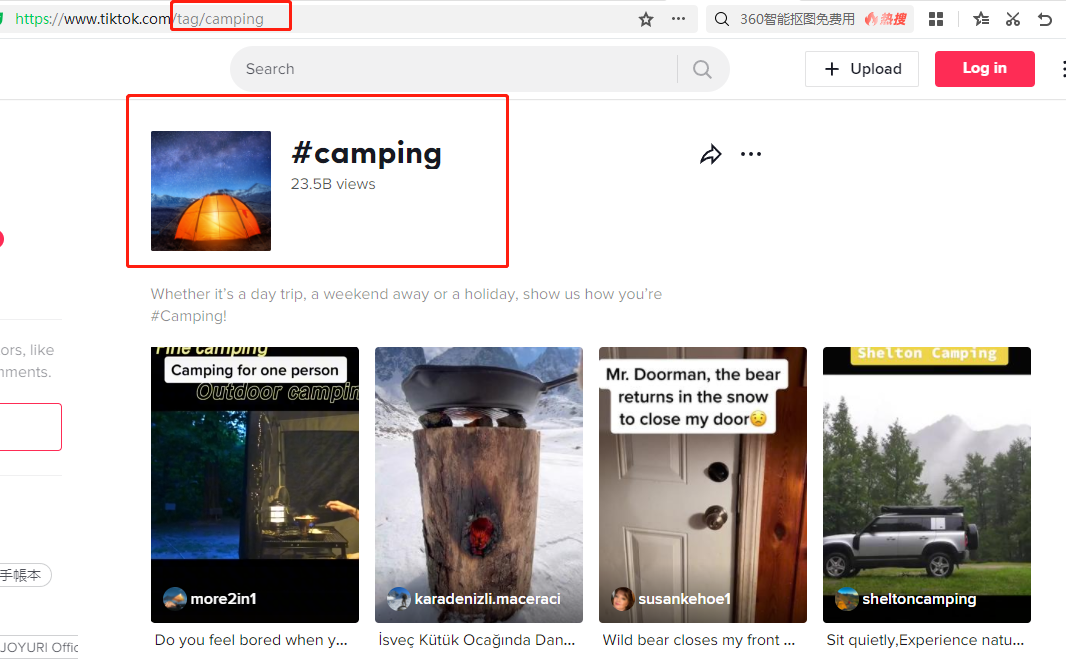Open the browser extensions grid icon
The width and height of the screenshot is (1066, 666).
click(936, 19)
